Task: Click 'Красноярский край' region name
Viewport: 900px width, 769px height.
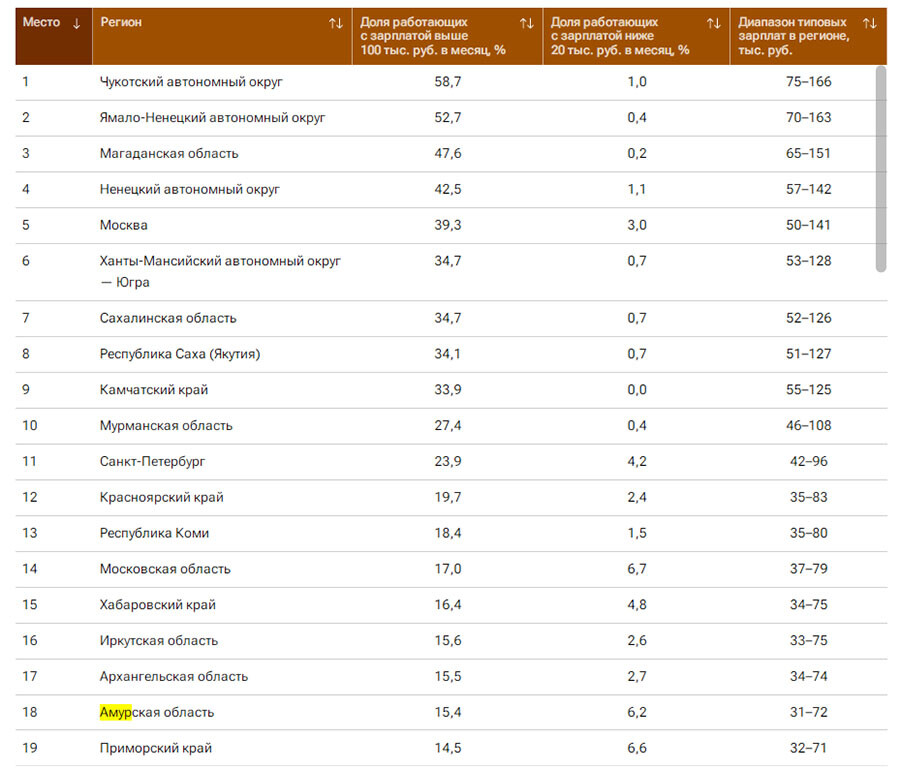Action: click(x=161, y=497)
